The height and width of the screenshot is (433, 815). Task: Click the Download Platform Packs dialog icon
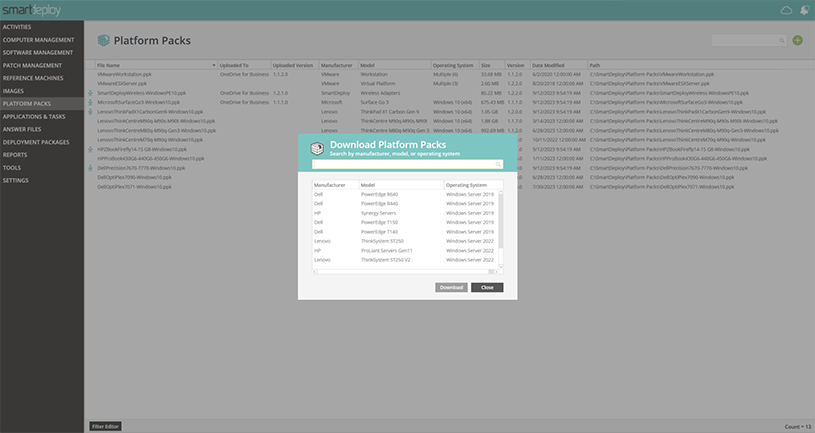tap(317, 148)
